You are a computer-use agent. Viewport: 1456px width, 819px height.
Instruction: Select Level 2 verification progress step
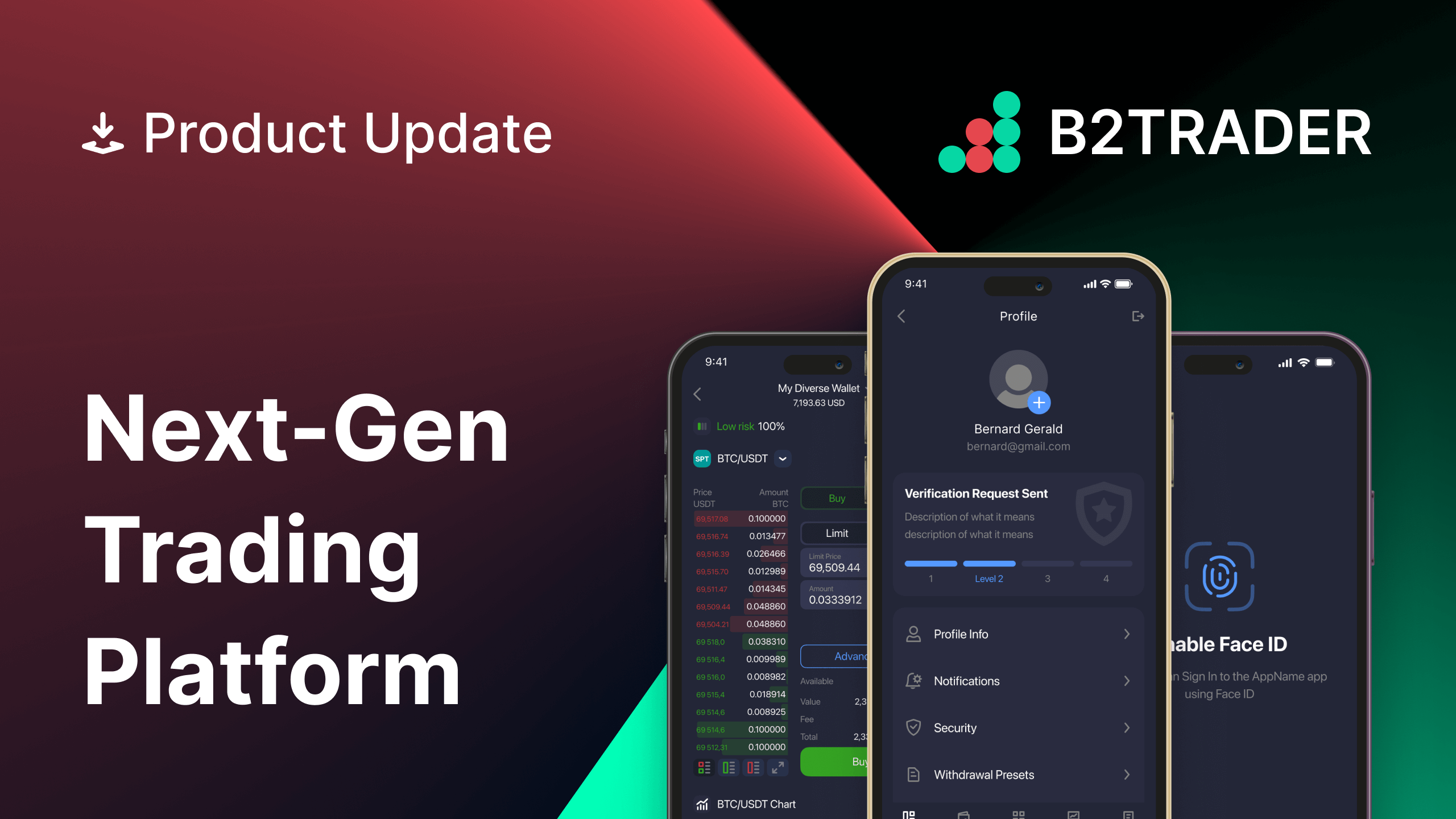click(x=988, y=580)
